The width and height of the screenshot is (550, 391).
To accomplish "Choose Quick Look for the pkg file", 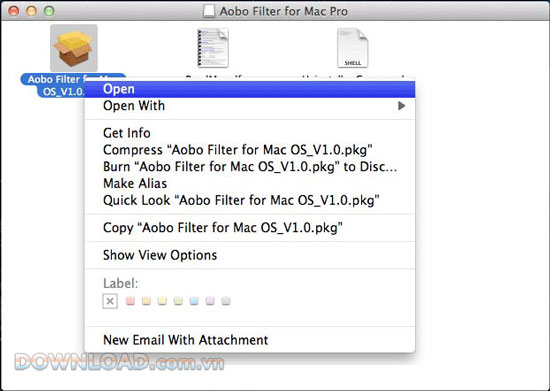I will tap(250, 200).
